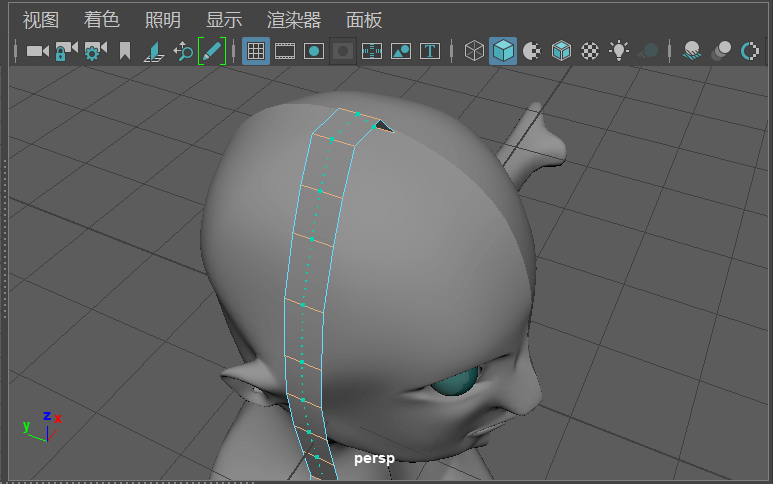Screen dimensions: 773x484
Task: Toggle 2D pan/zoom icon
Action: 183,51
